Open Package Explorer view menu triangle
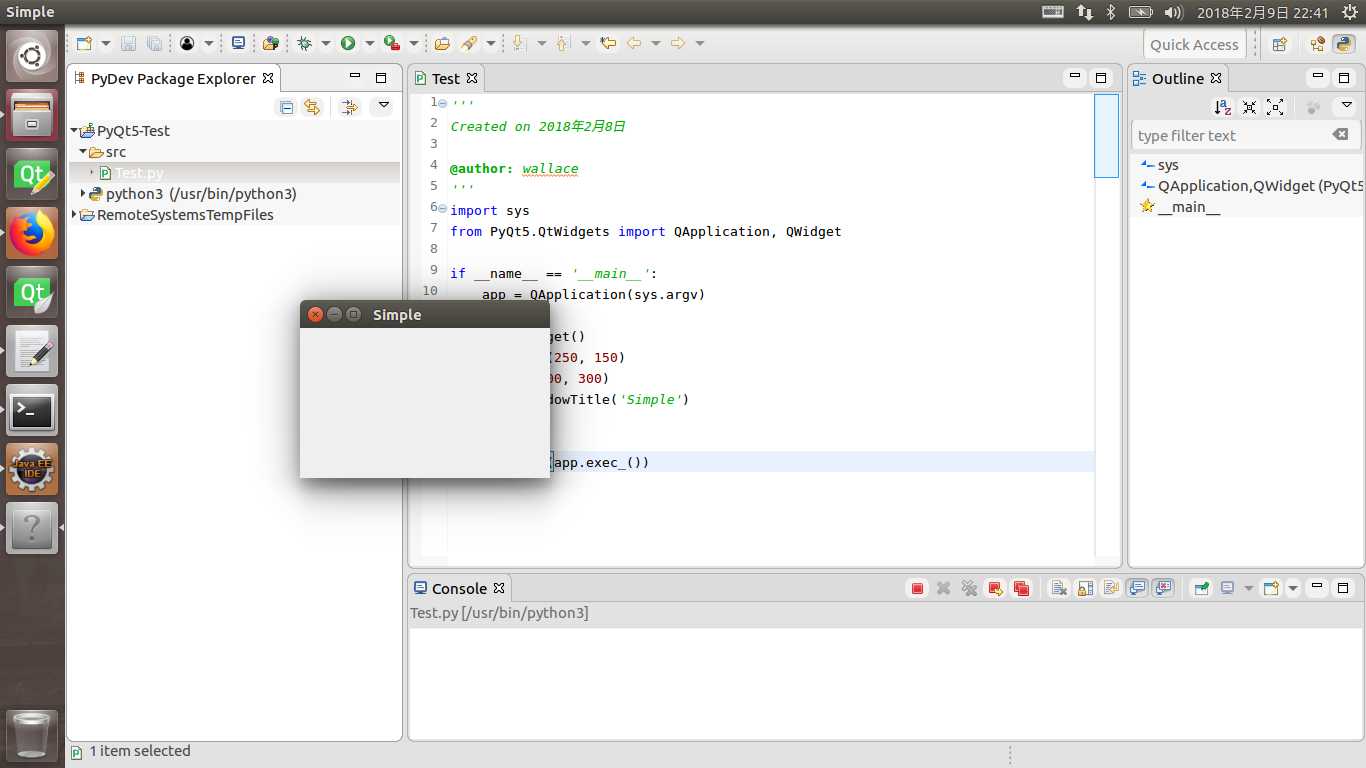Screen dimensions: 1366x768 point(383,106)
